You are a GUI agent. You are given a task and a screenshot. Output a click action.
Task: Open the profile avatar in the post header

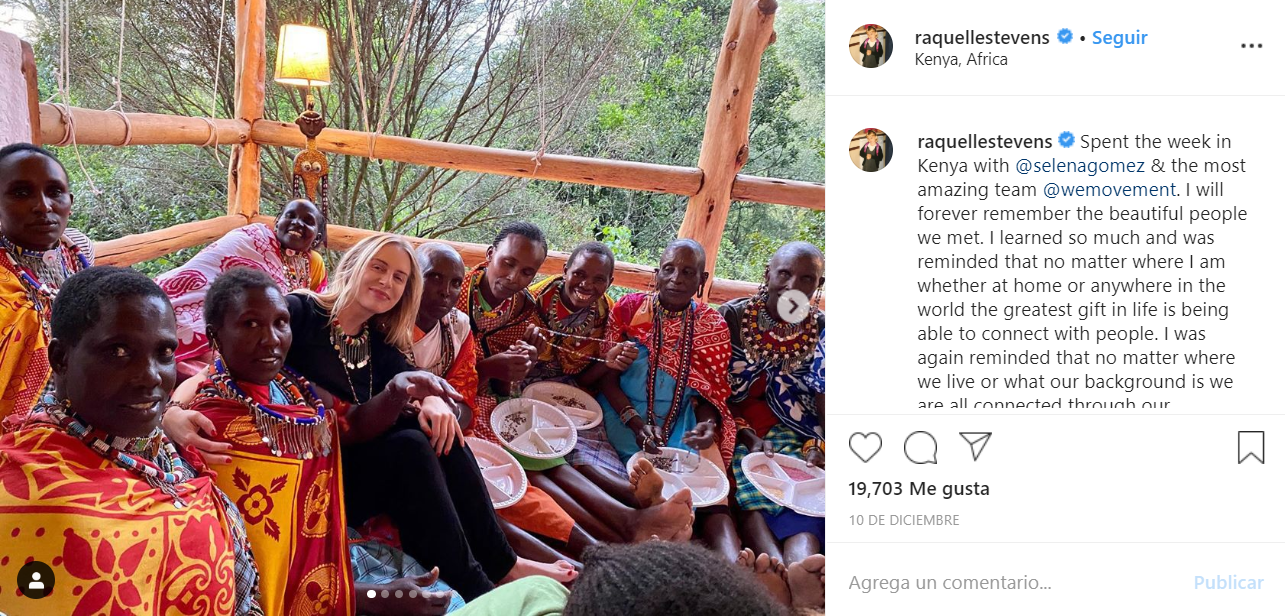(x=871, y=46)
